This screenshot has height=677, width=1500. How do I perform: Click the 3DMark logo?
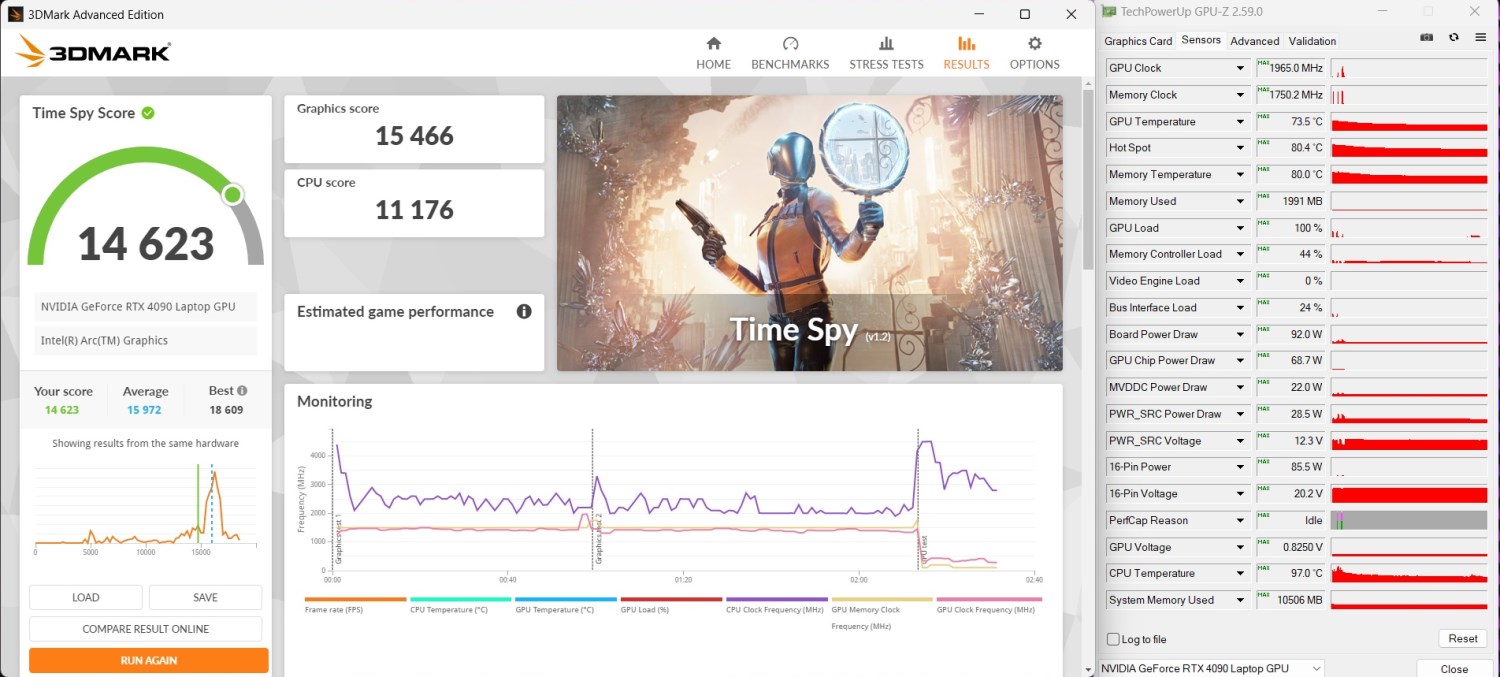coord(93,52)
